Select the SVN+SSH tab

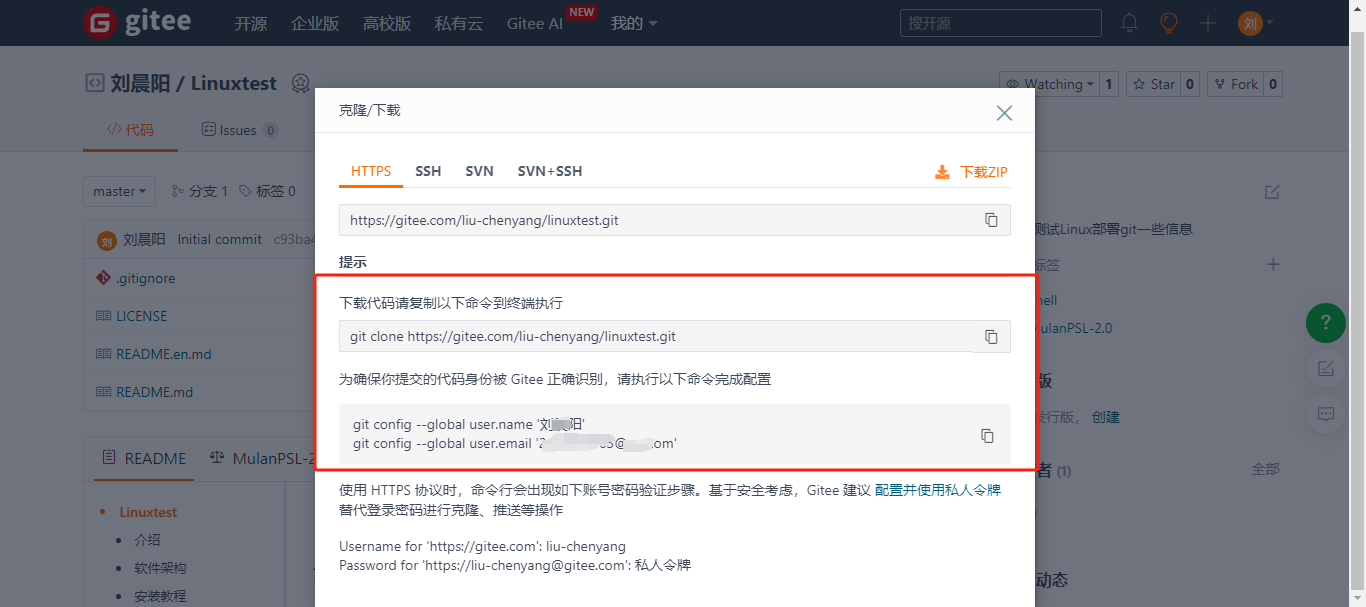[549, 171]
